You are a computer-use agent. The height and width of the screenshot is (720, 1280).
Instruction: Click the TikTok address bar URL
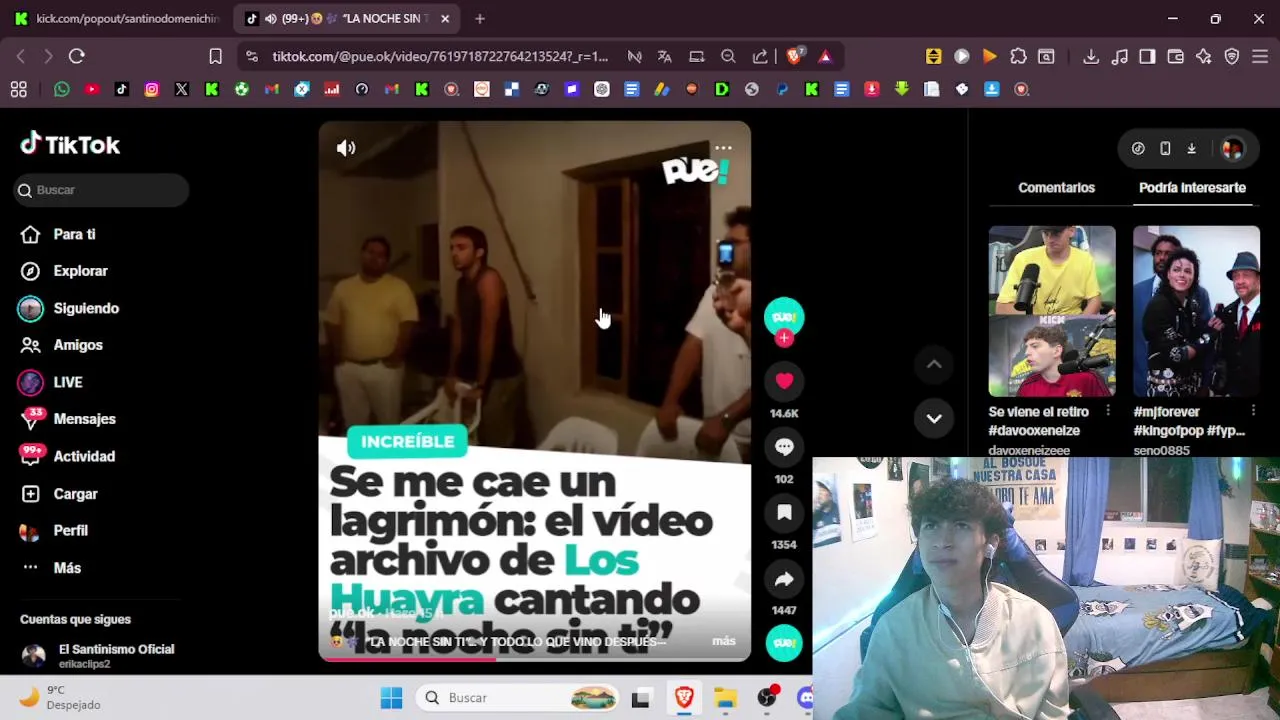coord(440,57)
